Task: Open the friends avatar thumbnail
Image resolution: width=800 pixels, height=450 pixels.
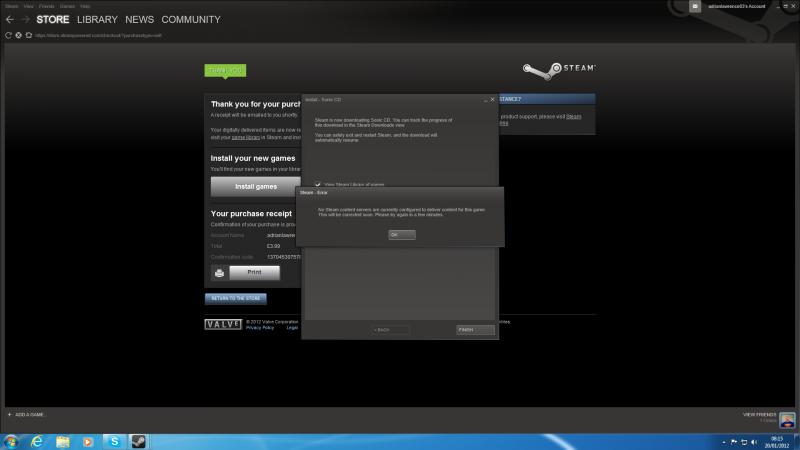Action: click(x=787, y=420)
